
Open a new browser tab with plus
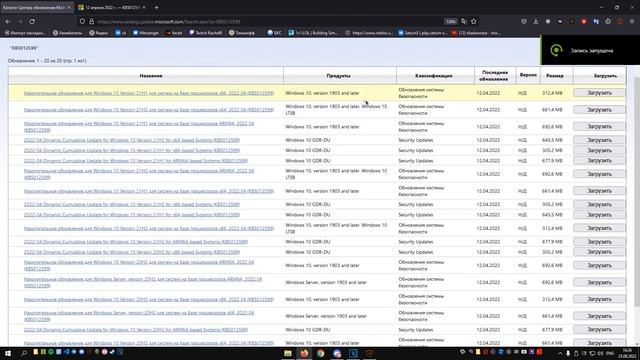tap(156, 7)
